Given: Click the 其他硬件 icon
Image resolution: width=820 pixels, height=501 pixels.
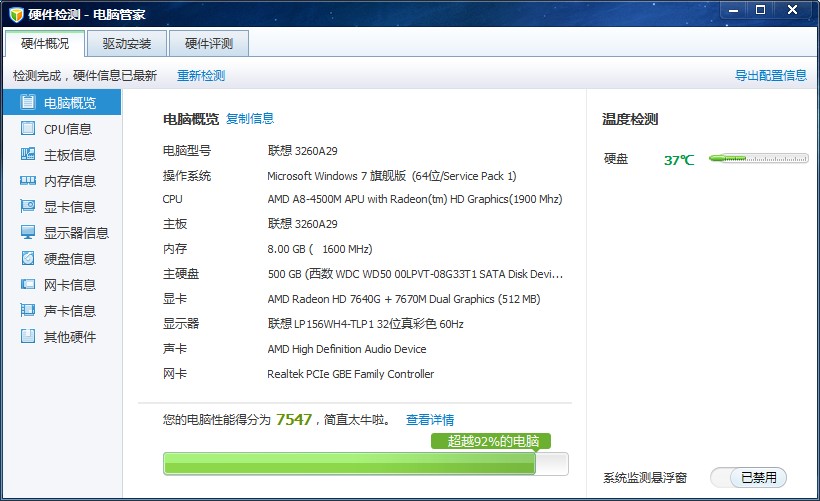Looking at the screenshot, I should tap(28, 336).
